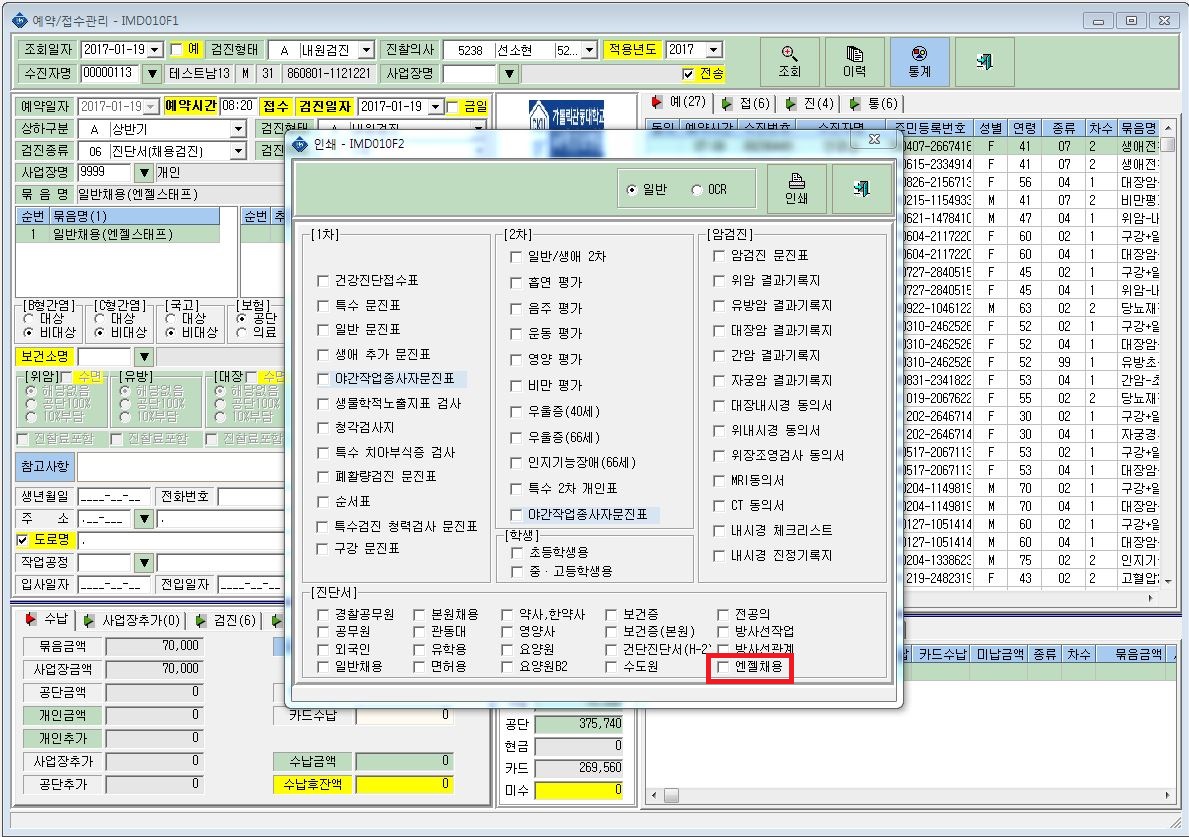Click the 참고사항 button
Screen dimensions: 1189x837
point(45,466)
